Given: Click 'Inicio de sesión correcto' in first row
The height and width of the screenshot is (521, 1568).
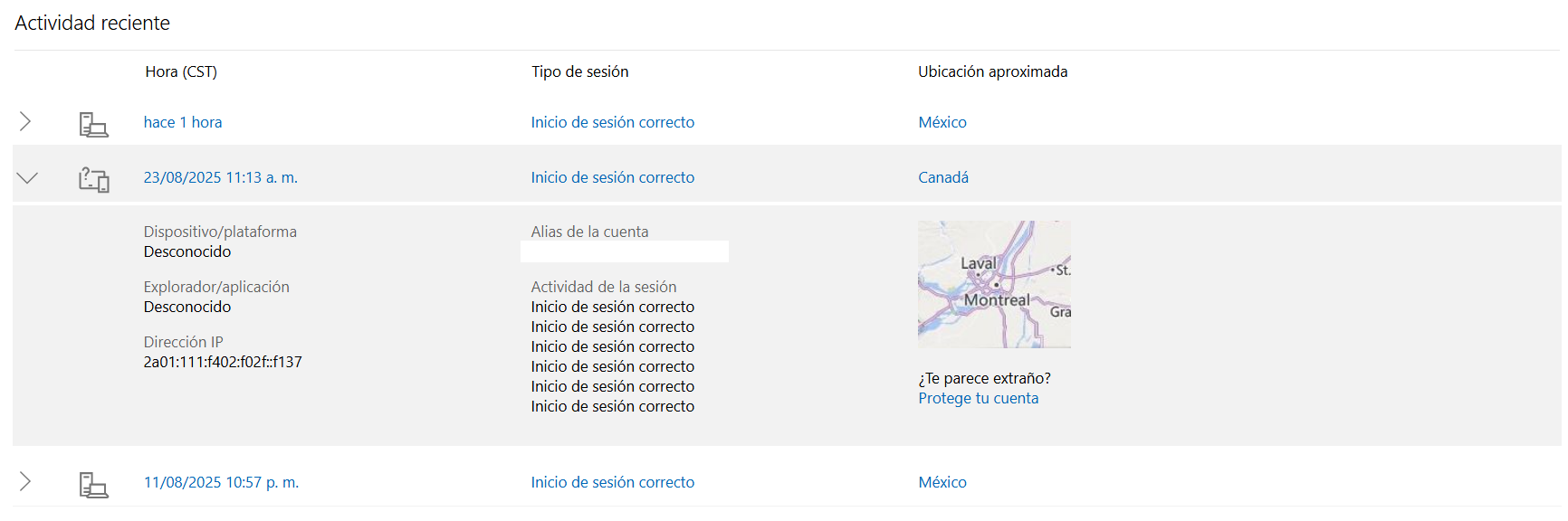Looking at the screenshot, I should point(613,122).
